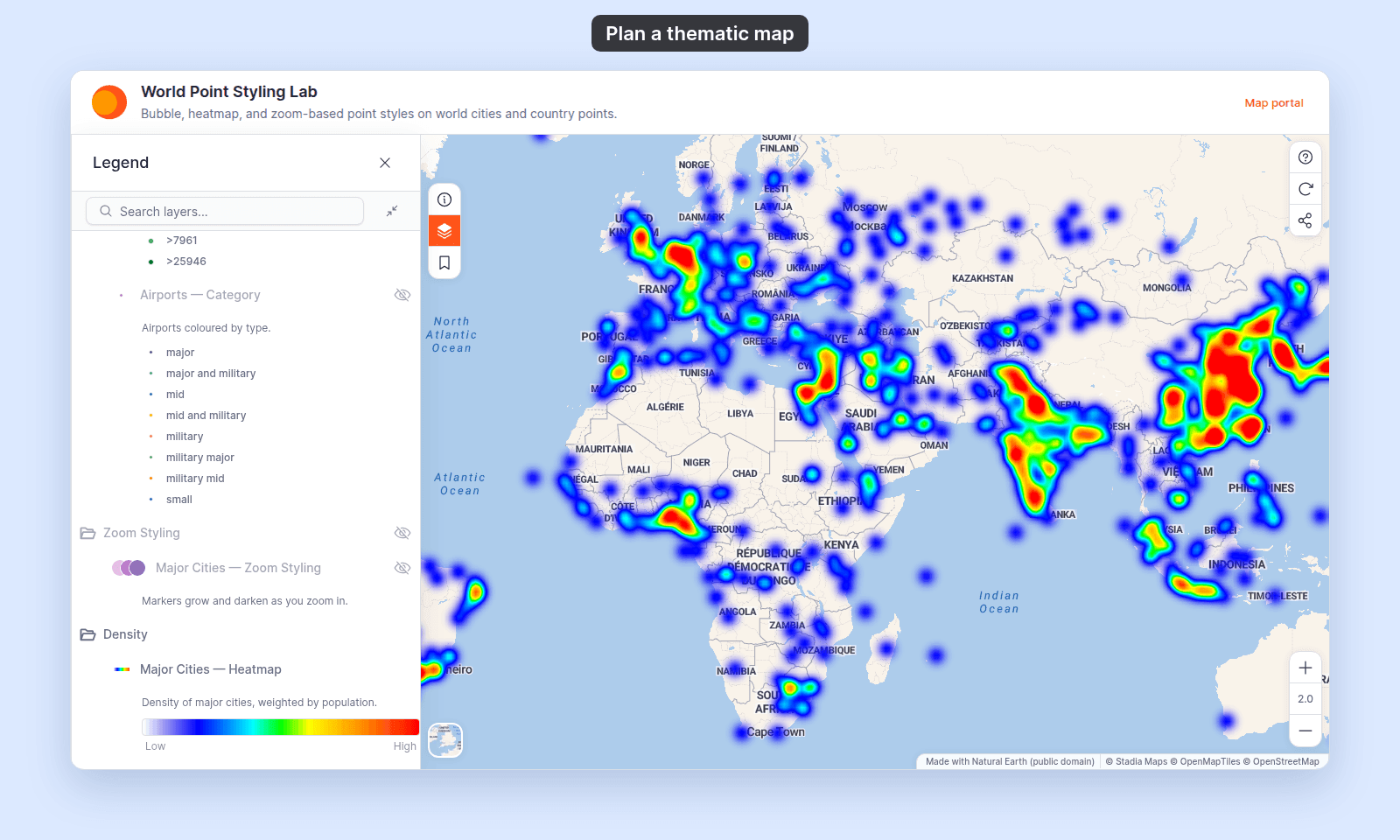Show the Zoom Styling group
1400x840 pixels.
pyautogui.click(x=402, y=533)
